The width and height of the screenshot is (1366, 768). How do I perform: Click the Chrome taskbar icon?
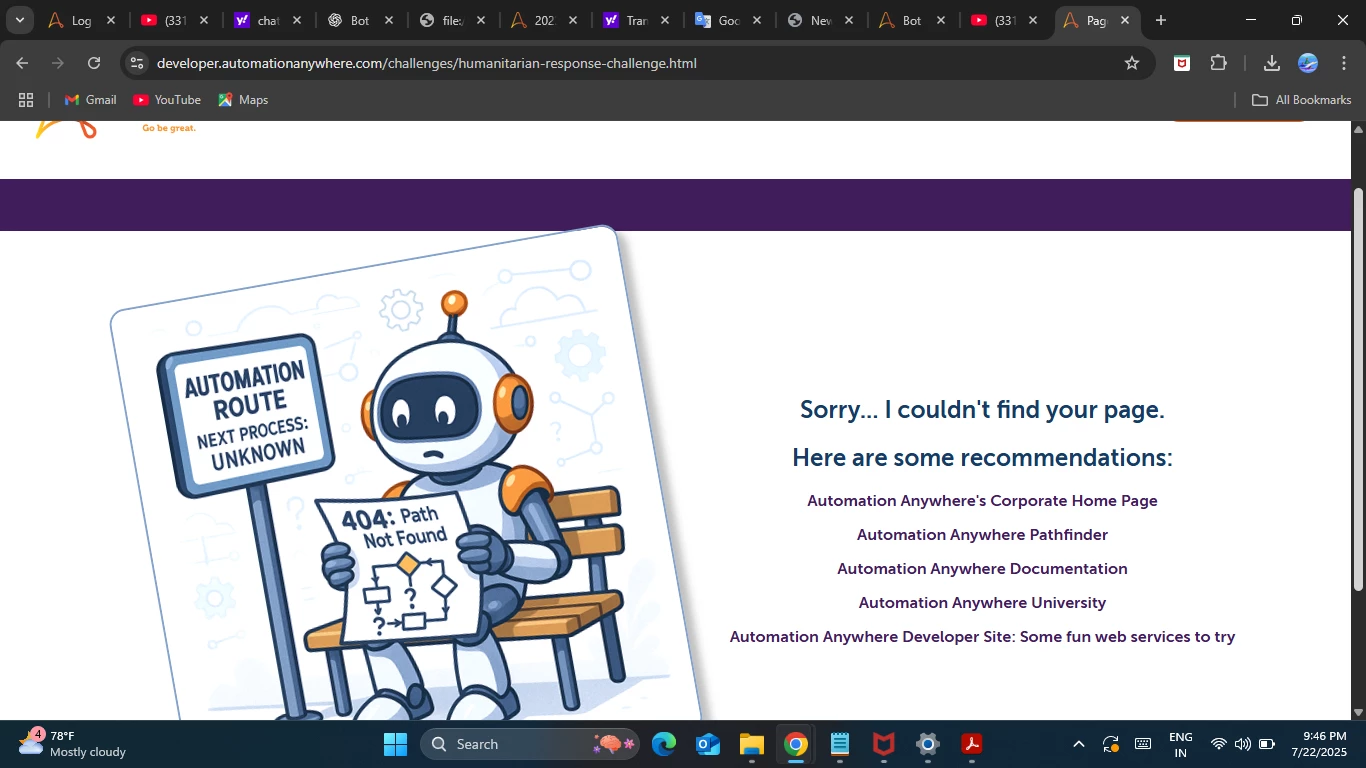796,744
